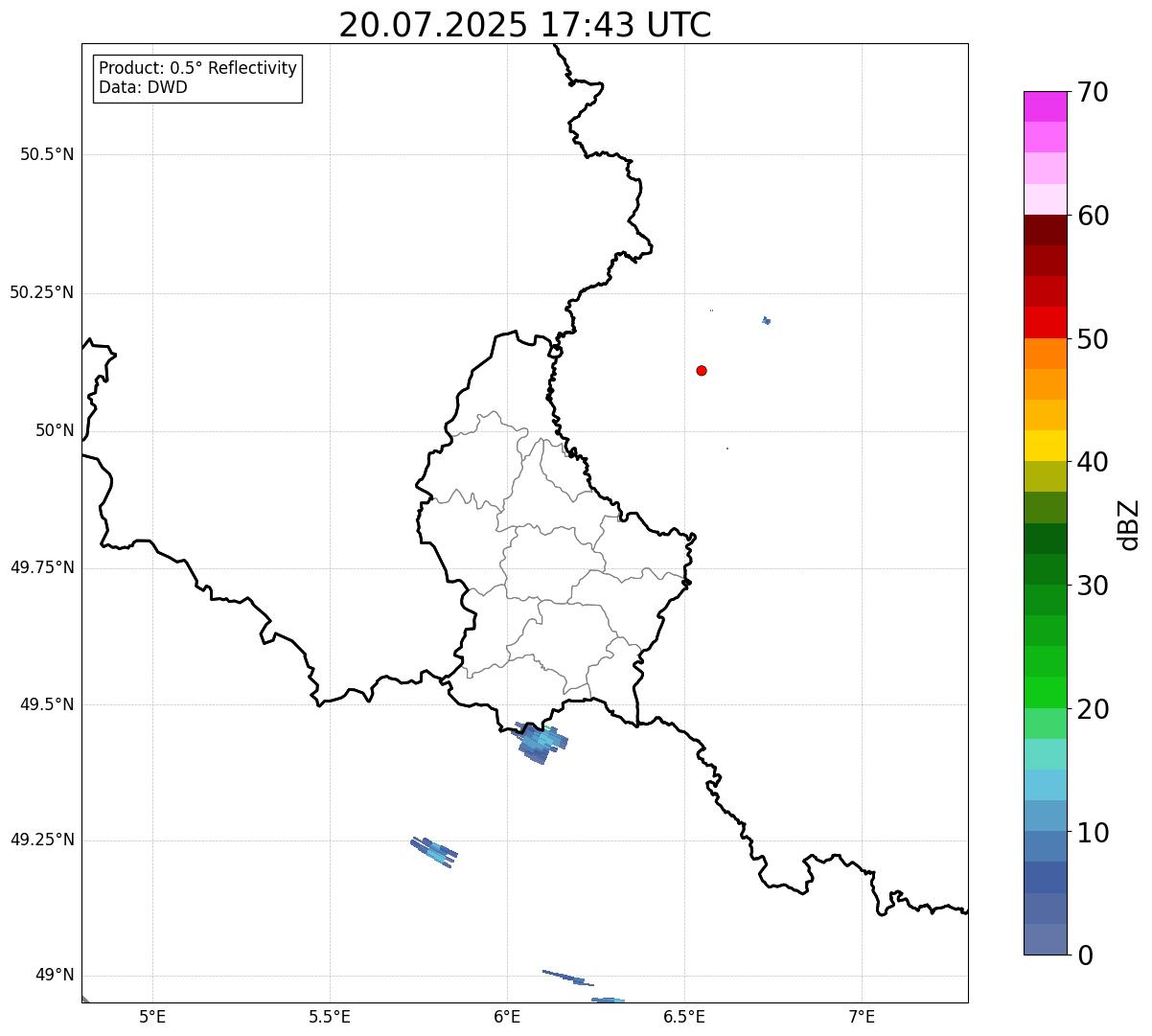
Task: Click the light blue colorbar segment above 10
Action: click(x=1045, y=816)
